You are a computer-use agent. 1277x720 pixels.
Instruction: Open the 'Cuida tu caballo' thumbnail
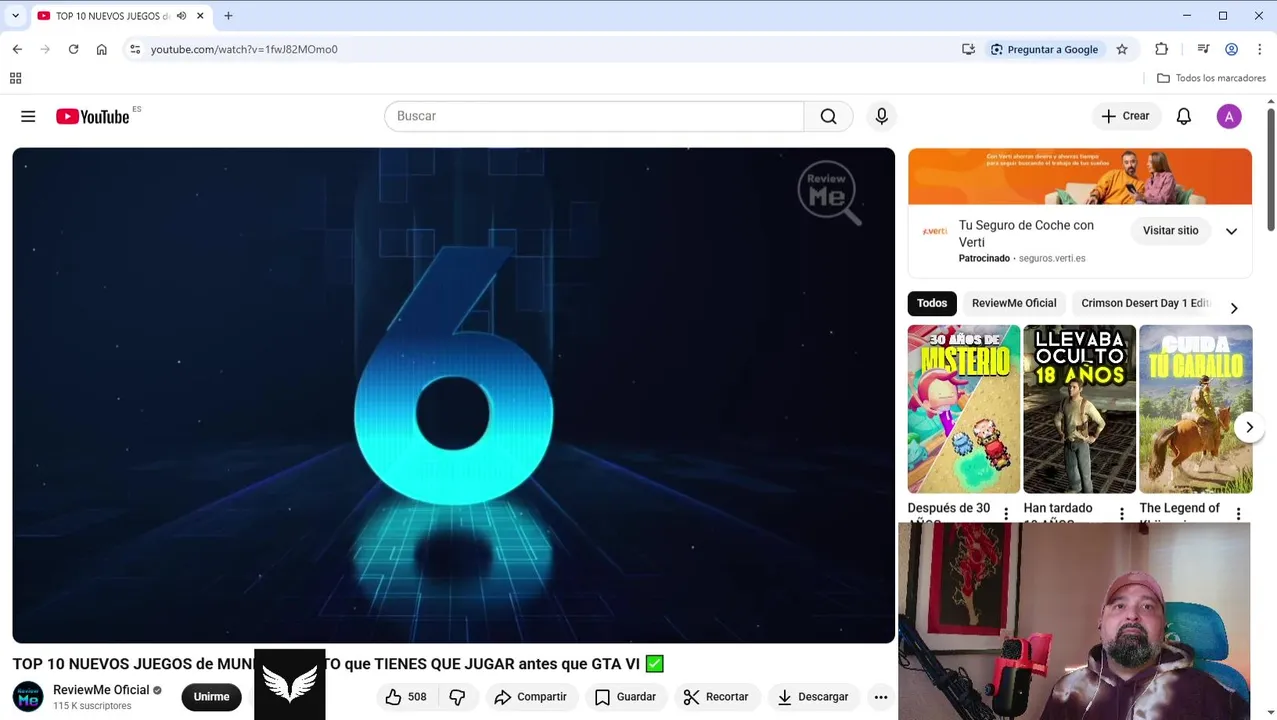1195,409
